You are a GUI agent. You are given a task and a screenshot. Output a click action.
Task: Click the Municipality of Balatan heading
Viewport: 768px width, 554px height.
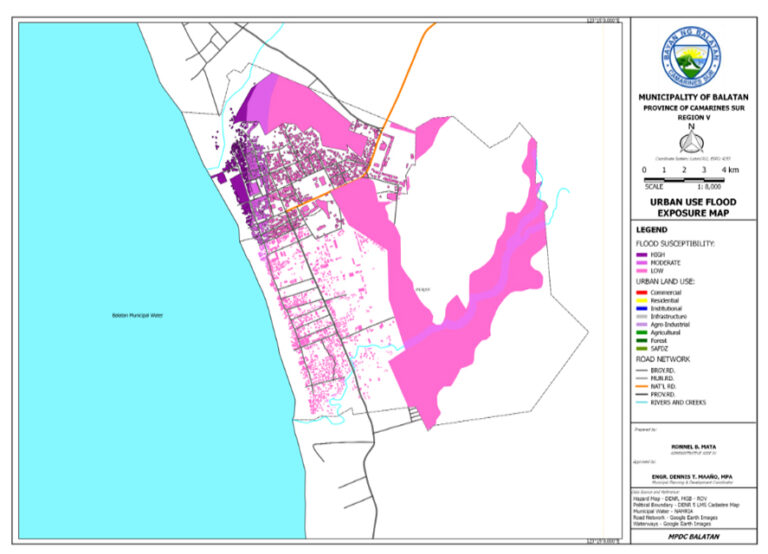(x=692, y=97)
